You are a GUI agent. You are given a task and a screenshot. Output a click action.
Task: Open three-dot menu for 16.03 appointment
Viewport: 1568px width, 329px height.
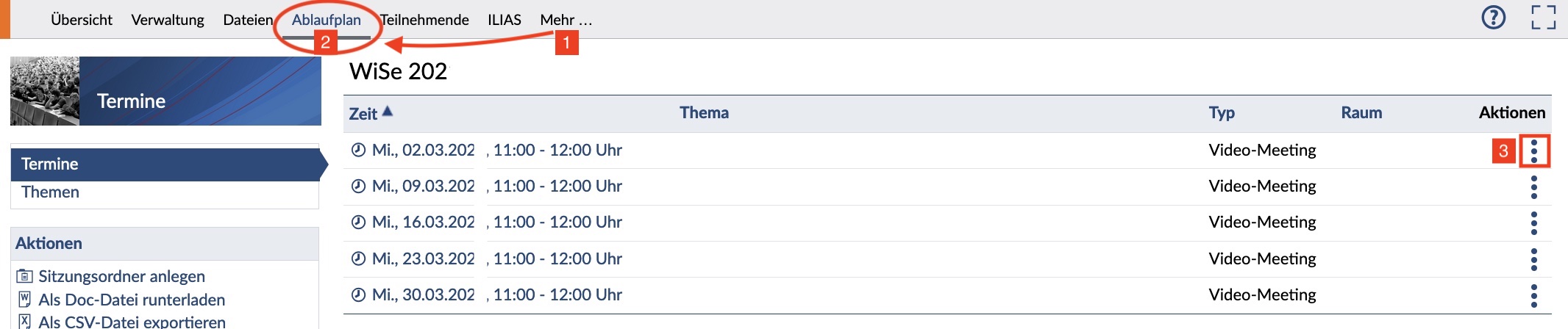1533,223
